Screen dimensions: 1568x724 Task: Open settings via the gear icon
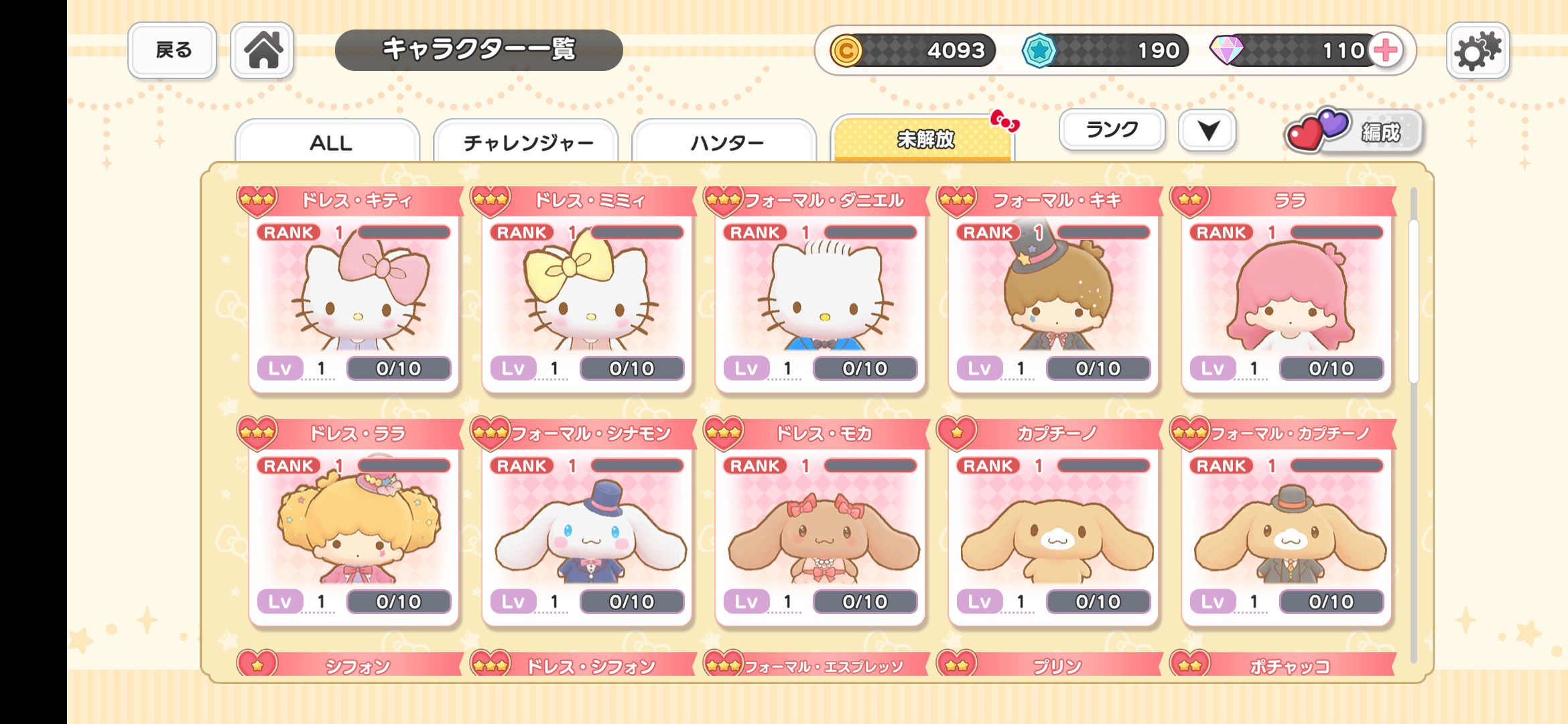(x=1478, y=50)
